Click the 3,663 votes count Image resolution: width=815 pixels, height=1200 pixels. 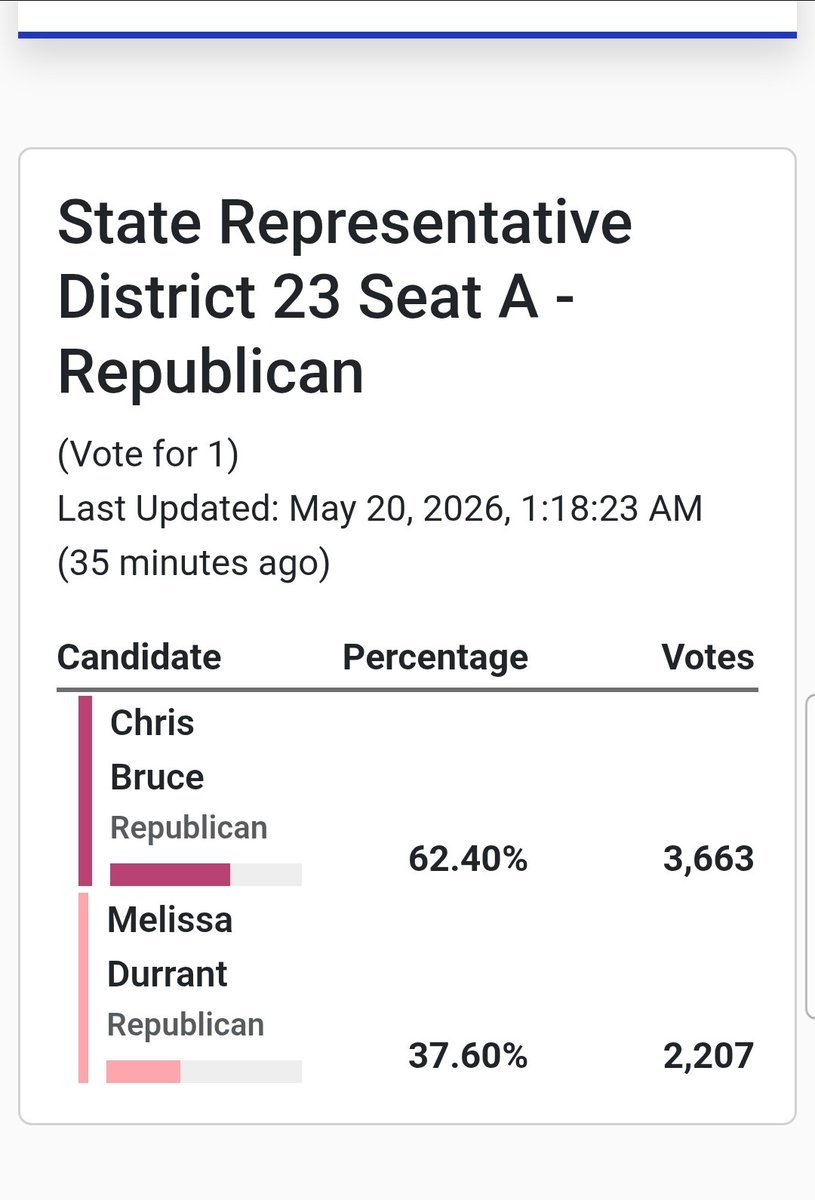point(709,859)
